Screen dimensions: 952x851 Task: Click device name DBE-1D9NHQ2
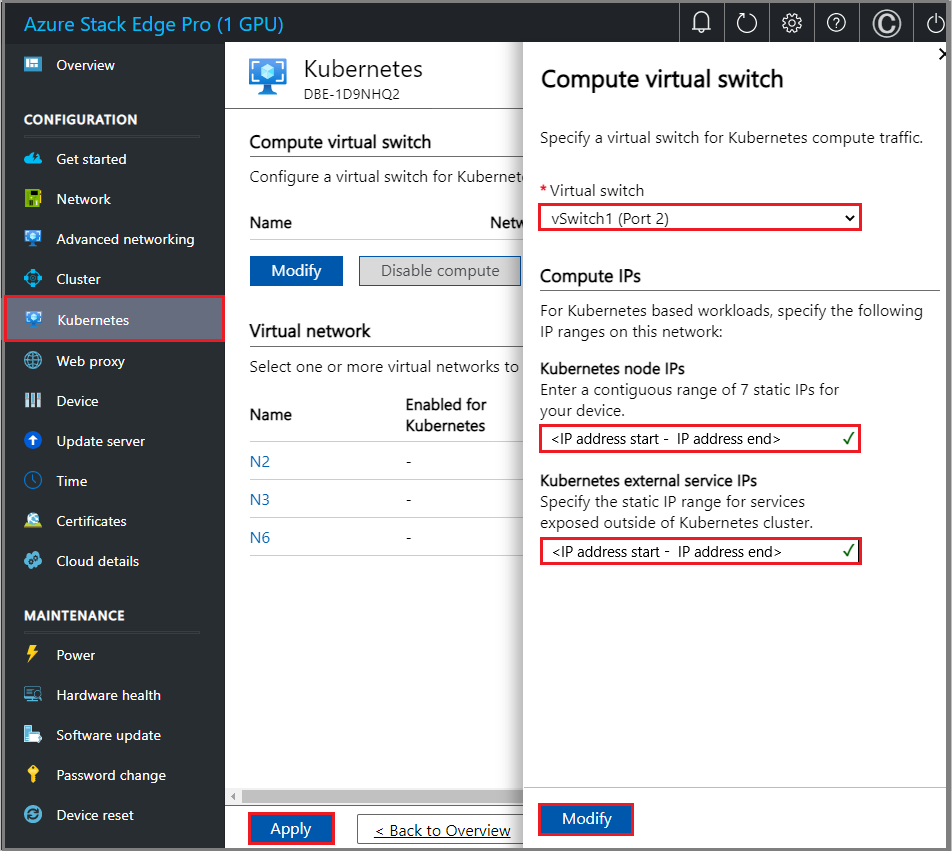click(x=352, y=94)
